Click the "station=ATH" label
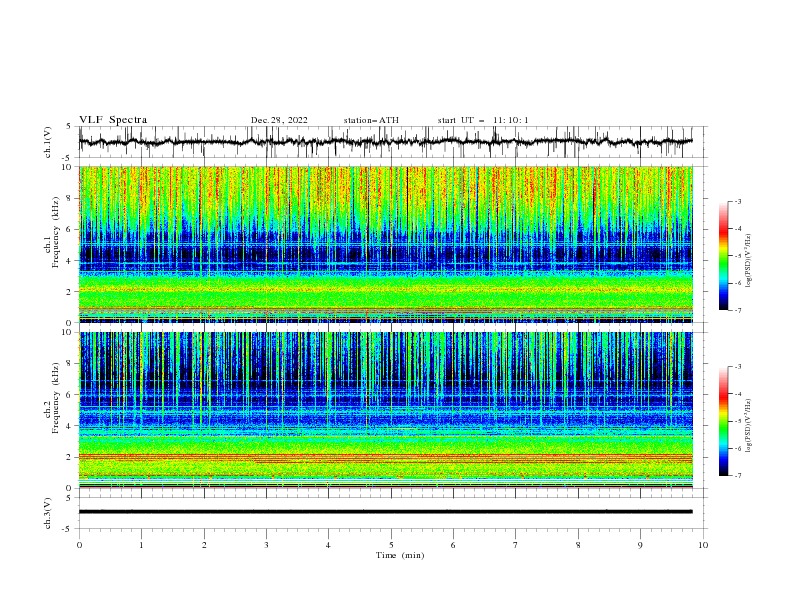The width and height of the screenshot is (792, 612). pyautogui.click(x=371, y=120)
